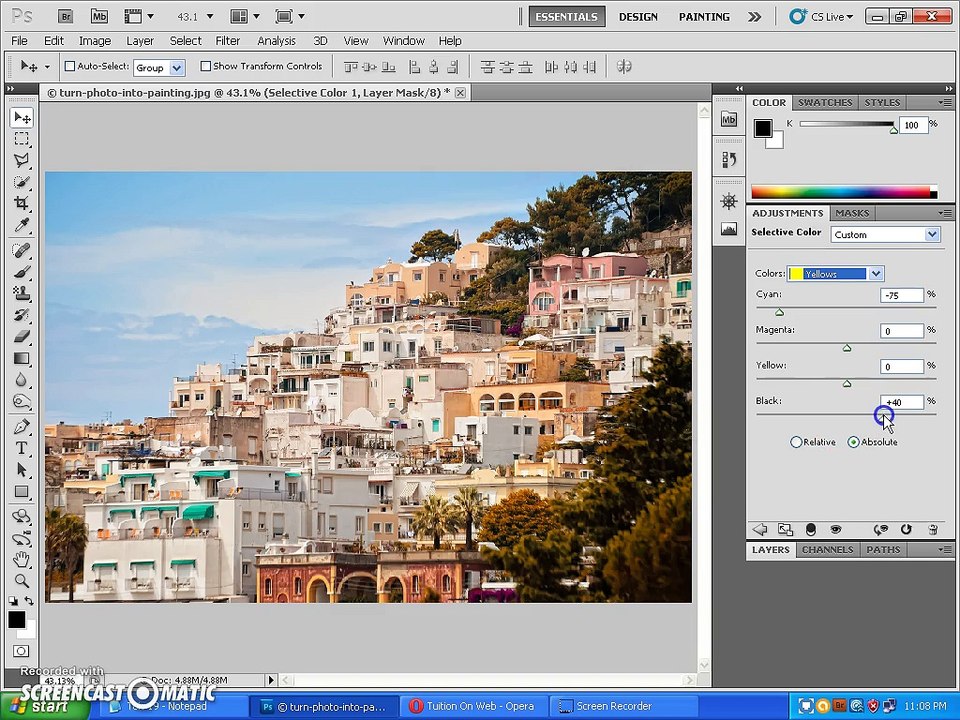Select the Eyedropper tool
This screenshot has width=960, height=720.
click(x=21, y=225)
